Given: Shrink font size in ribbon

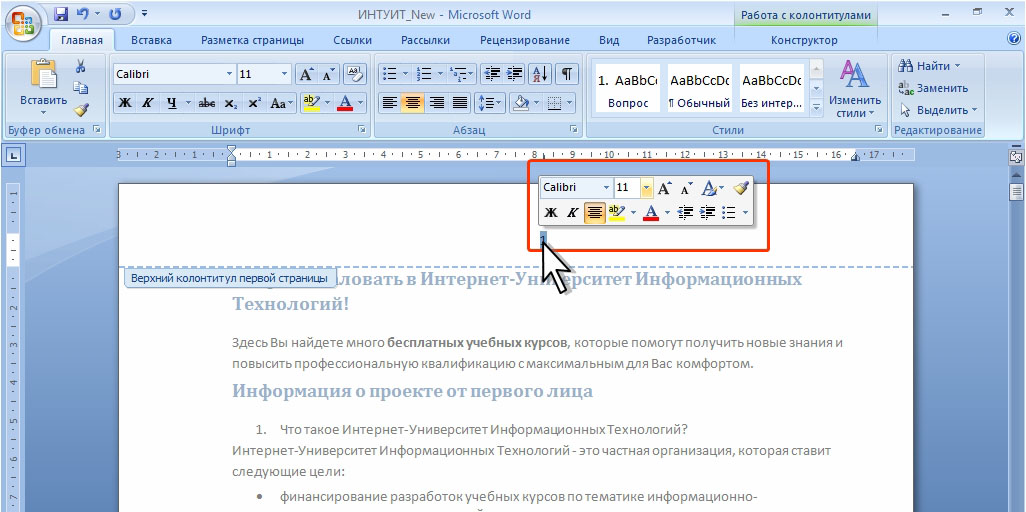Looking at the screenshot, I should pos(328,74).
